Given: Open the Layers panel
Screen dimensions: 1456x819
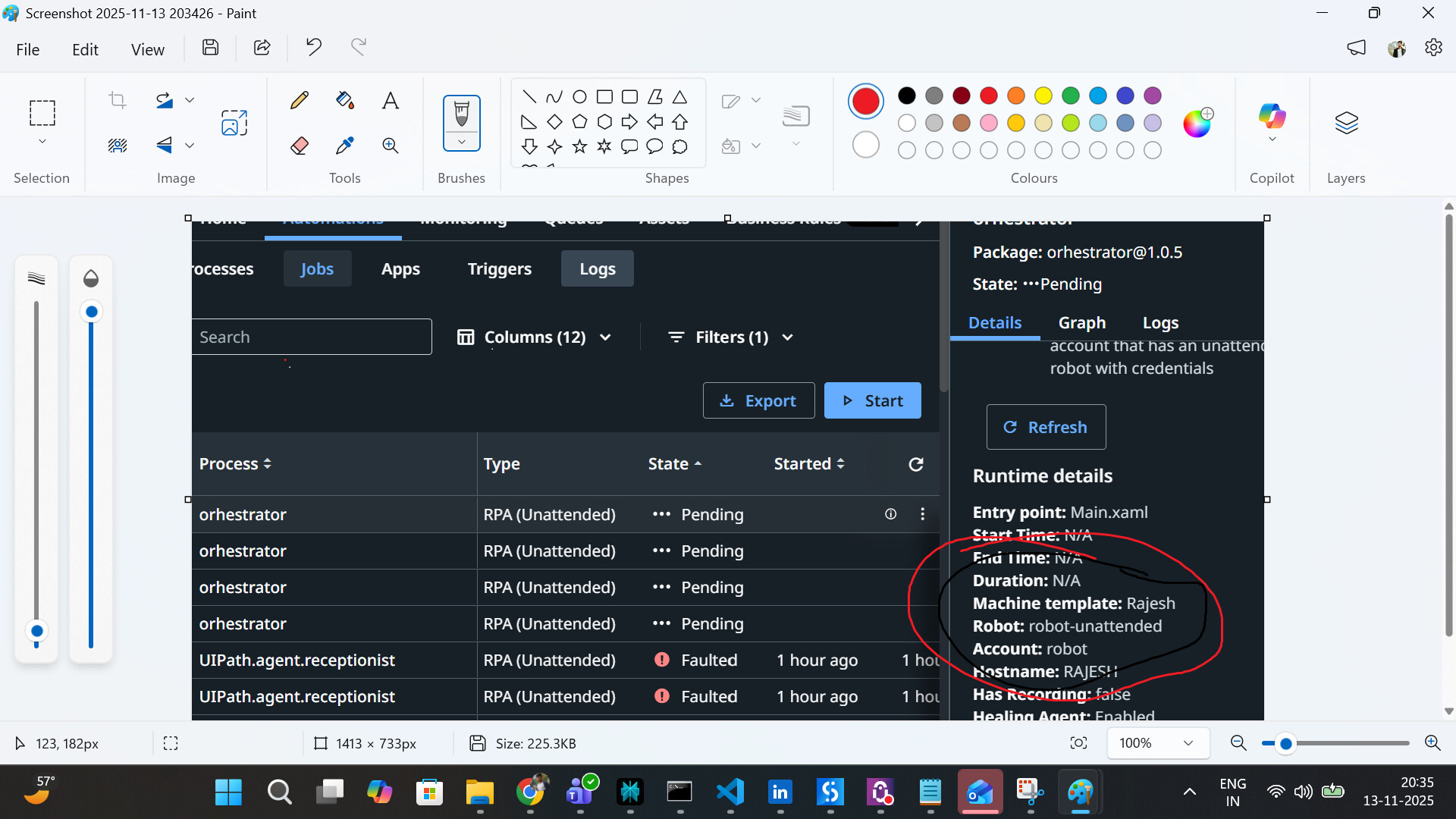Looking at the screenshot, I should tap(1346, 124).
